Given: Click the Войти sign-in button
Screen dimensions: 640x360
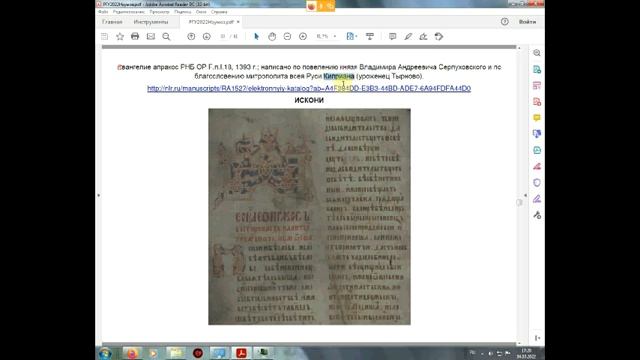Looking at the screenshot, I should coord(527,22).
